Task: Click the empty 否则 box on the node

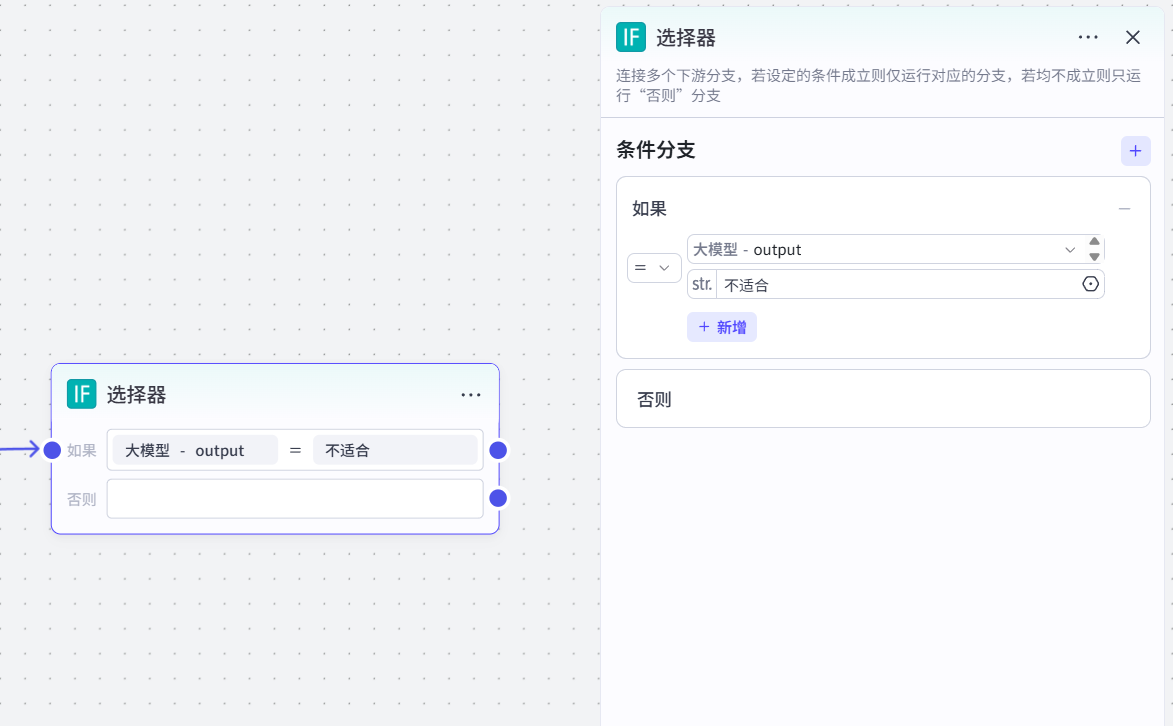Action: [295, 498]
